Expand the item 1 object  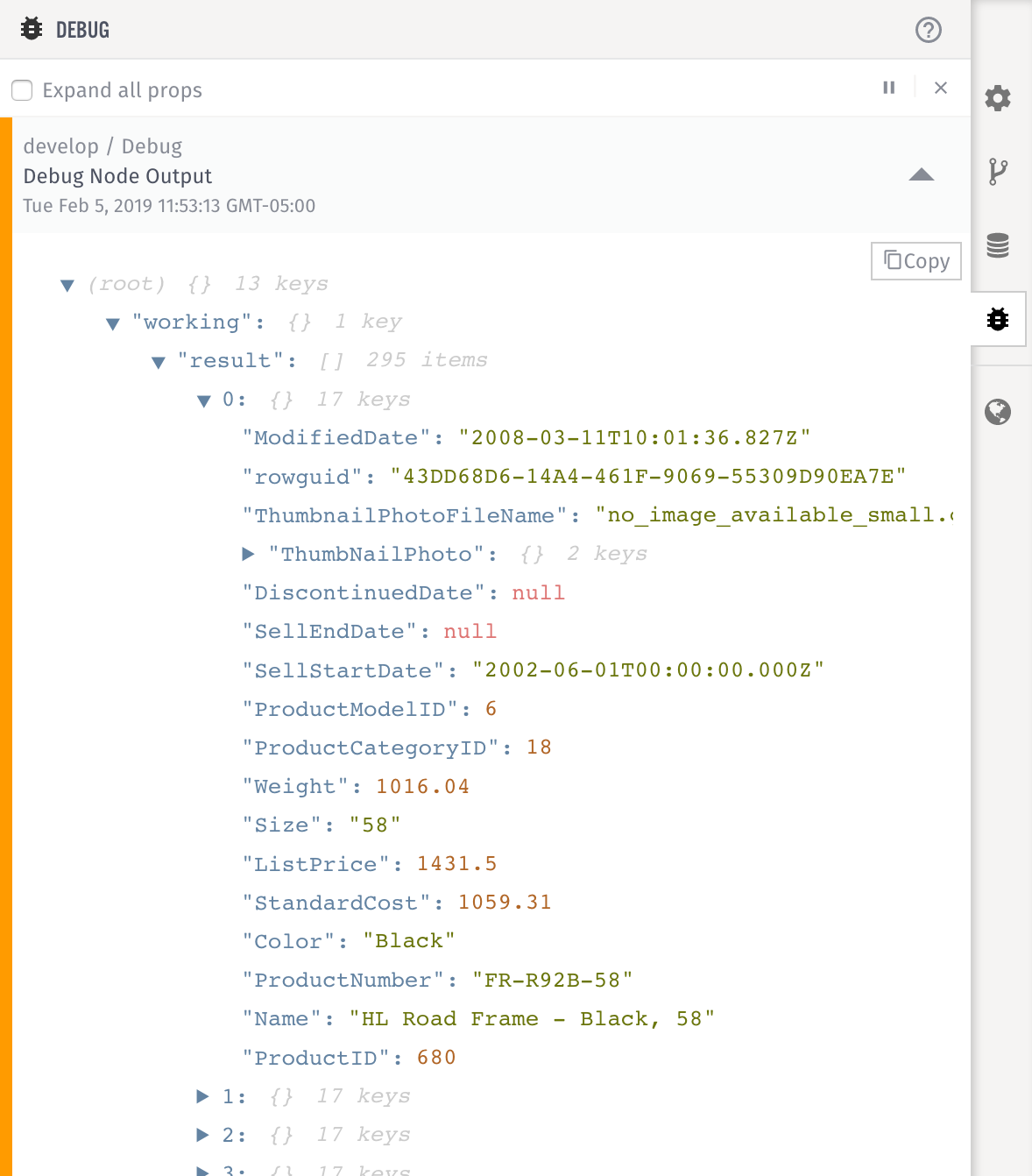click(202, 1096)
